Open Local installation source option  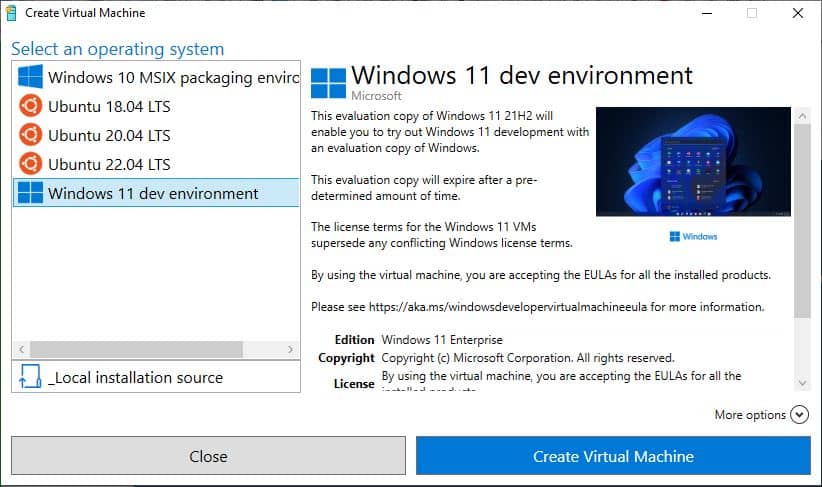coord(156,377)
